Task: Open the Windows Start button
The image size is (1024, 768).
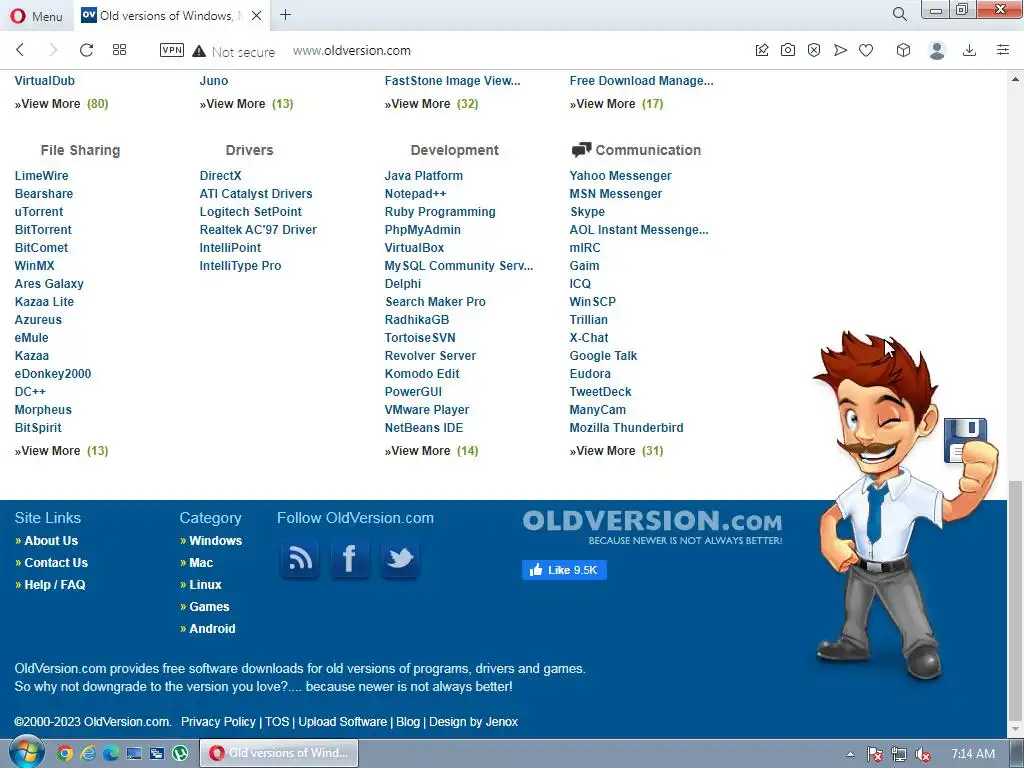Action: [x=26, y=753]
